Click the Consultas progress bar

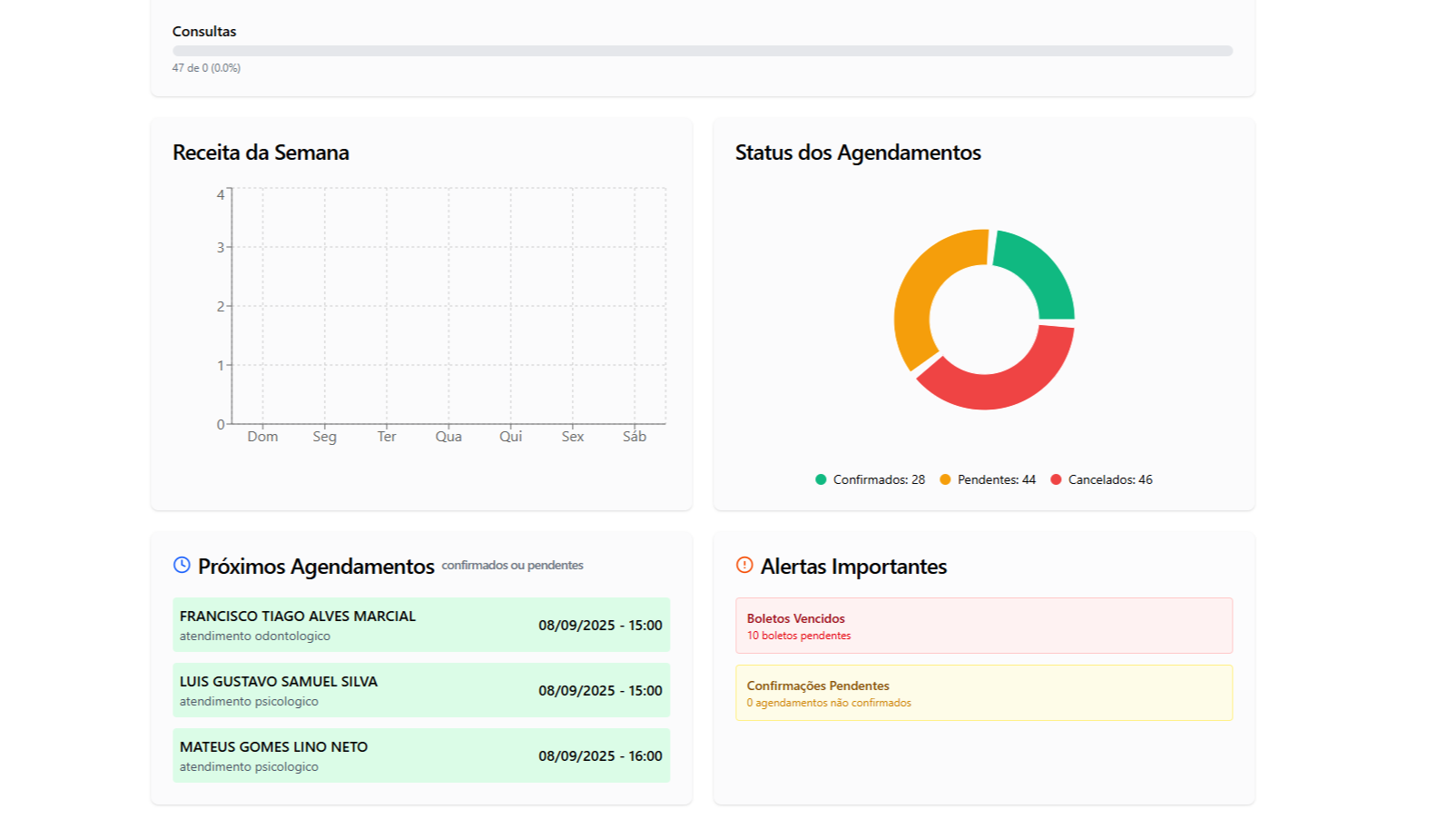(x=702, y=51)
